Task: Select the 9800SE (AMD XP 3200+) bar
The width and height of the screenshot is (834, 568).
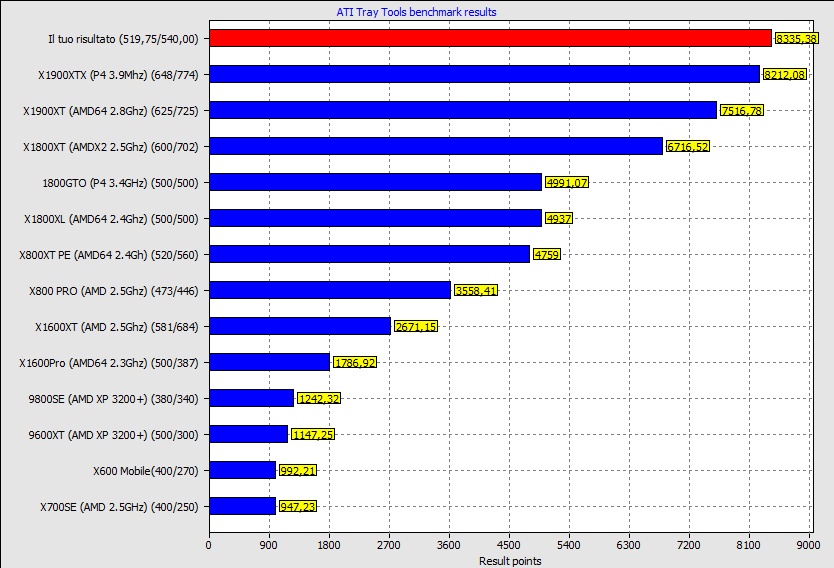Action: click(251, 398)
